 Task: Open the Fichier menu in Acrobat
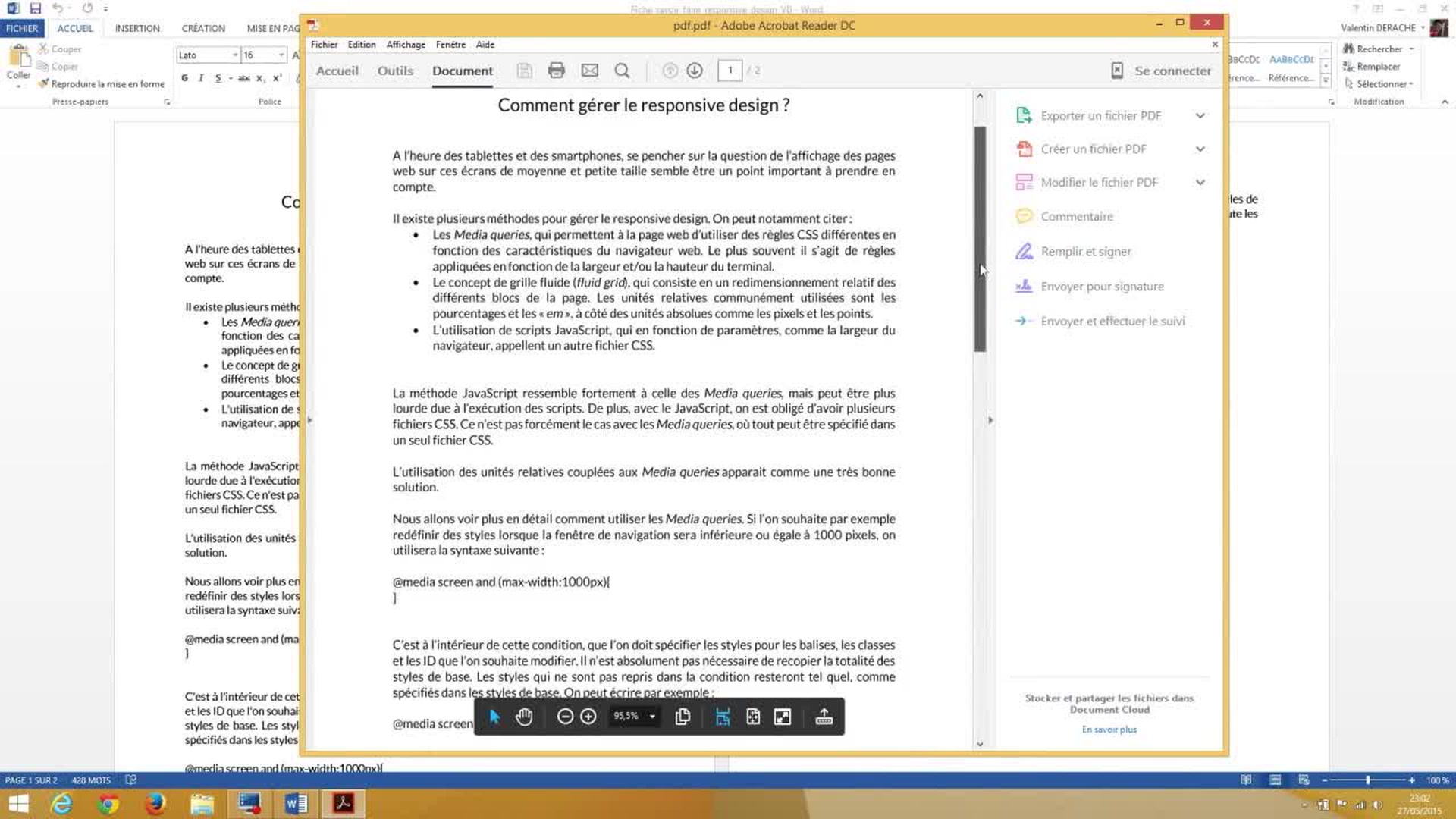click(x=324, y=45)
